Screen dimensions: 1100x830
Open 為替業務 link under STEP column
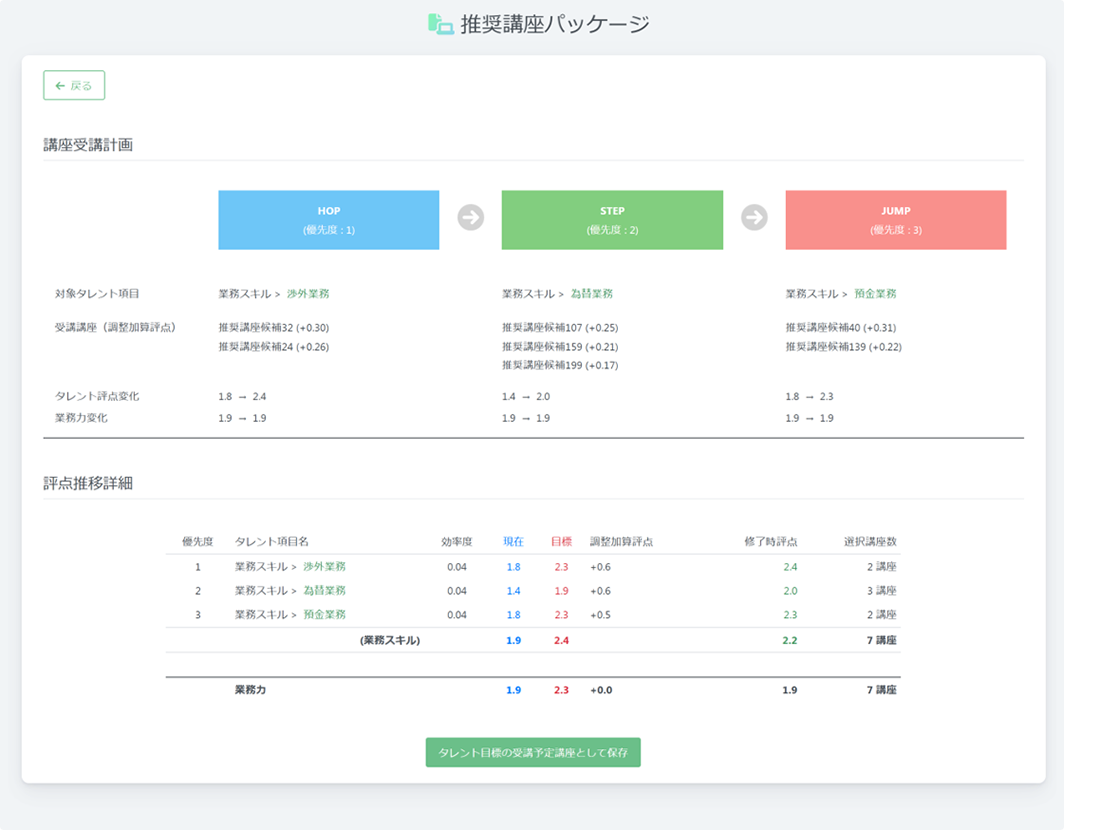[x=592, y=294]
